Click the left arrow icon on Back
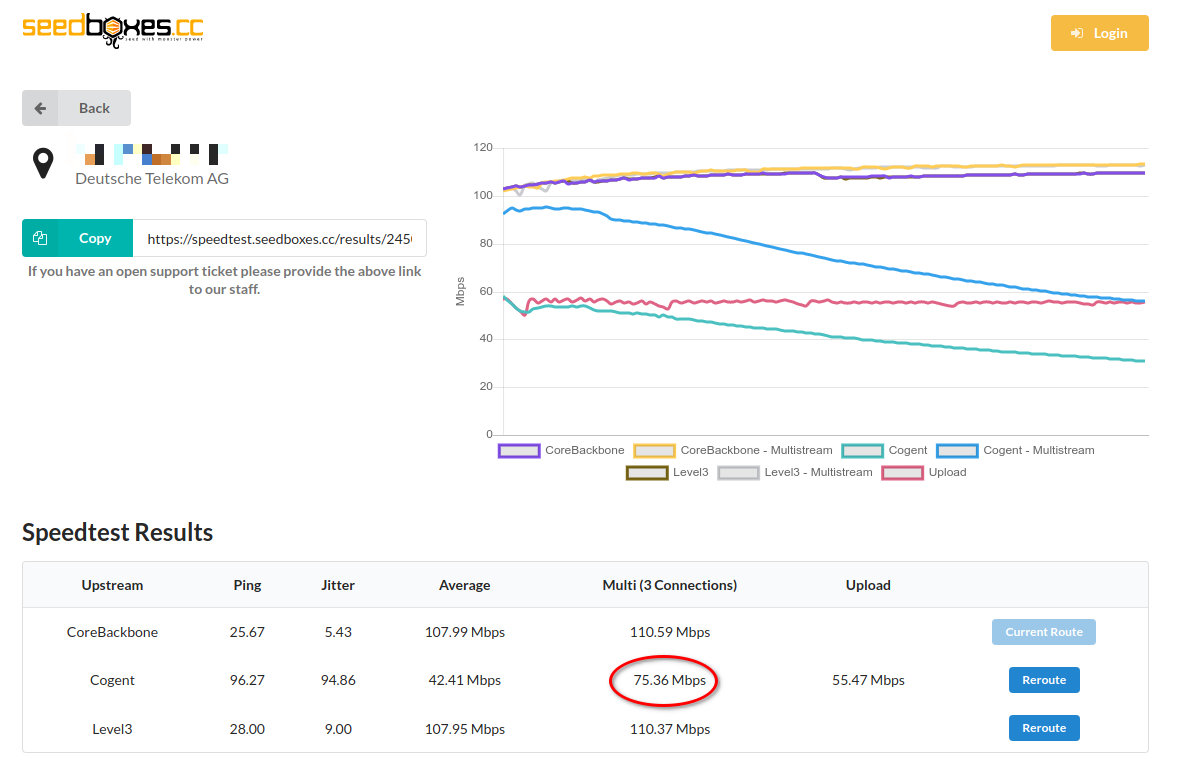 click(x=40, y=108)
